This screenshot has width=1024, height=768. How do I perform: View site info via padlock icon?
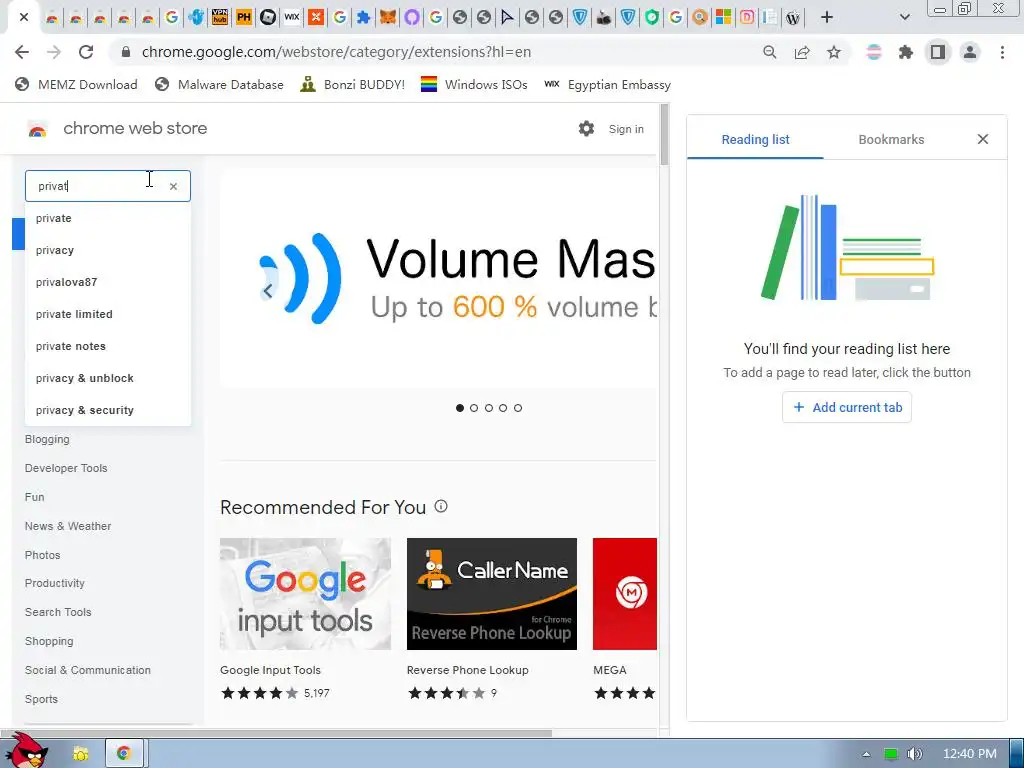coord(126,52)
